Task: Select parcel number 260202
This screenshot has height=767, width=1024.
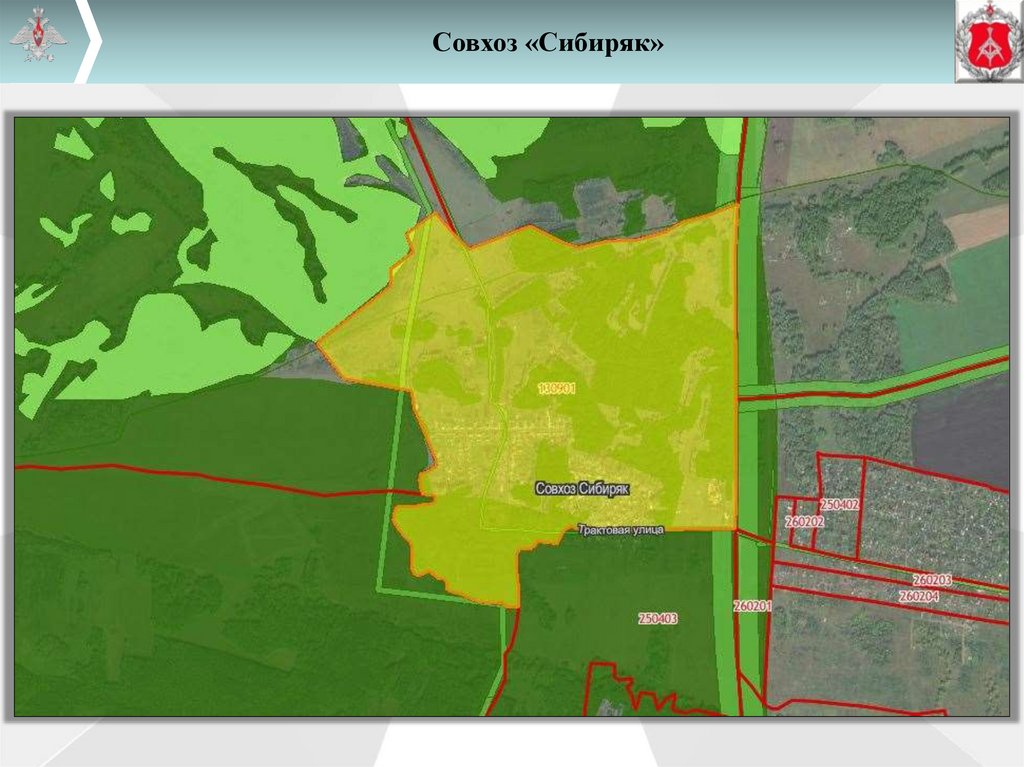Action: point(805,521)
